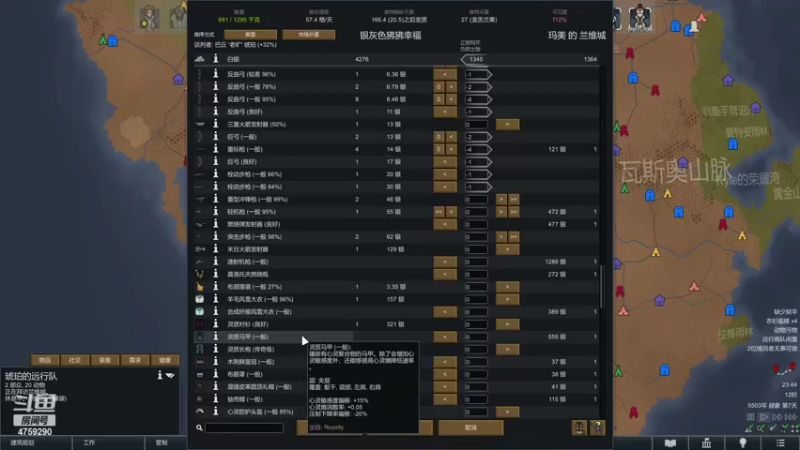Image resolution: width=800 pixels, height=450 pixels.
Task: Select colonist portrait at top left of map
Action: (149, 17)
